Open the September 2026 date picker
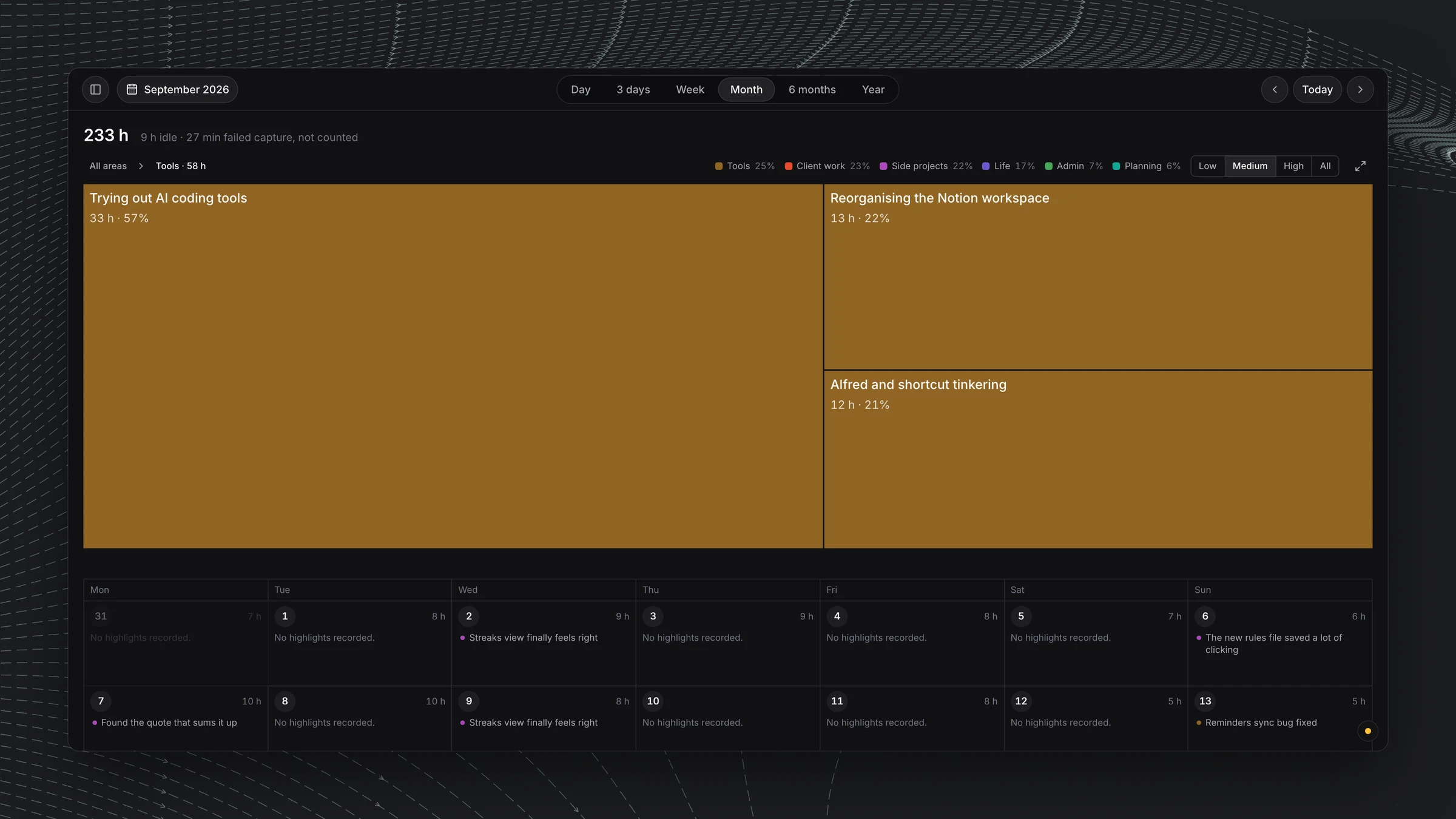Image resolution: width=1456 pixels, height=819 pixels. click(177, 89)
